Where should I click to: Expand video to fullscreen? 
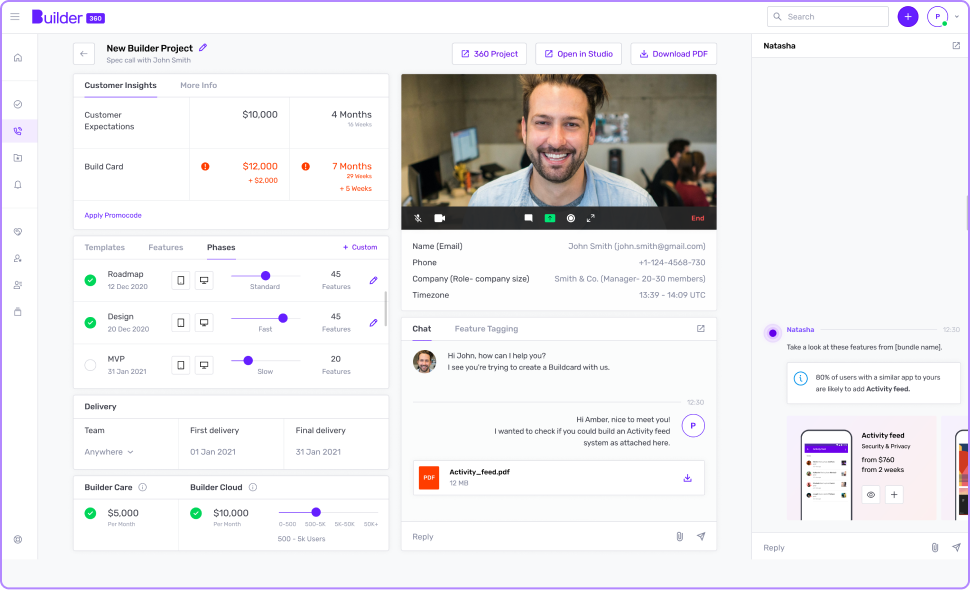pyautogui.click(x=591, y=218)
